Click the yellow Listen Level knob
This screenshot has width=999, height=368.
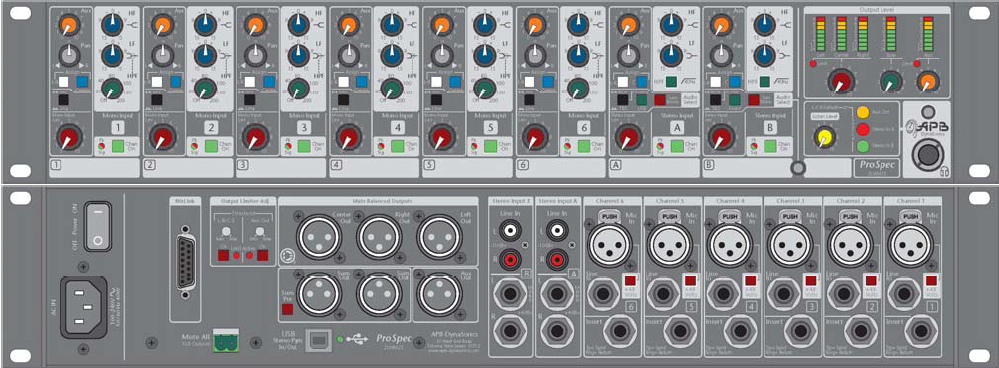pos(824,136)
